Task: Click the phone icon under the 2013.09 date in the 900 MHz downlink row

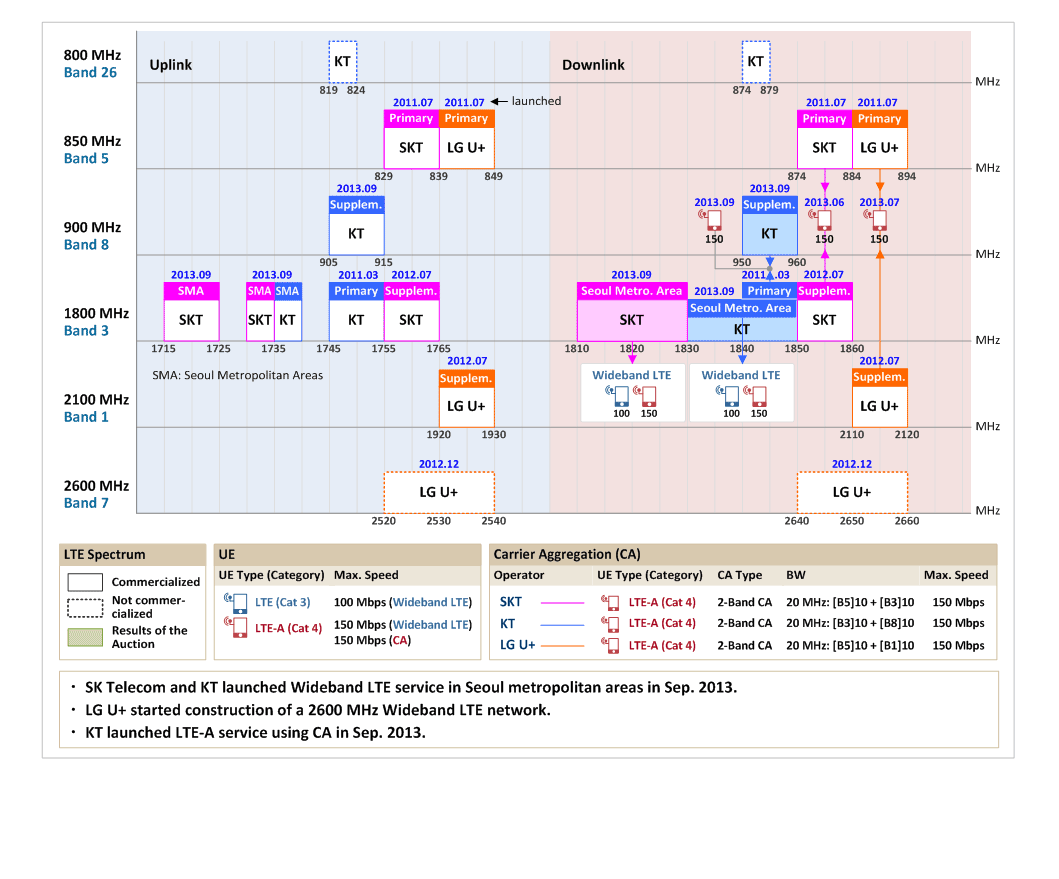Action: [x=711, y=220]
